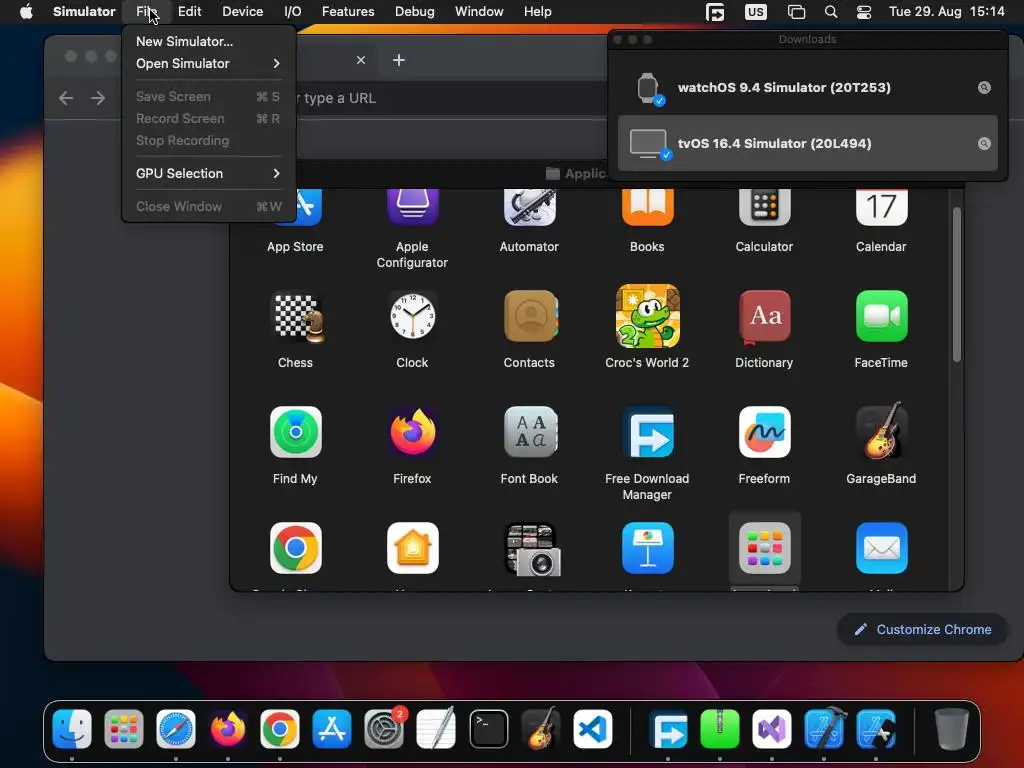
Task: Open the Device menu
Action: [242, 12]
